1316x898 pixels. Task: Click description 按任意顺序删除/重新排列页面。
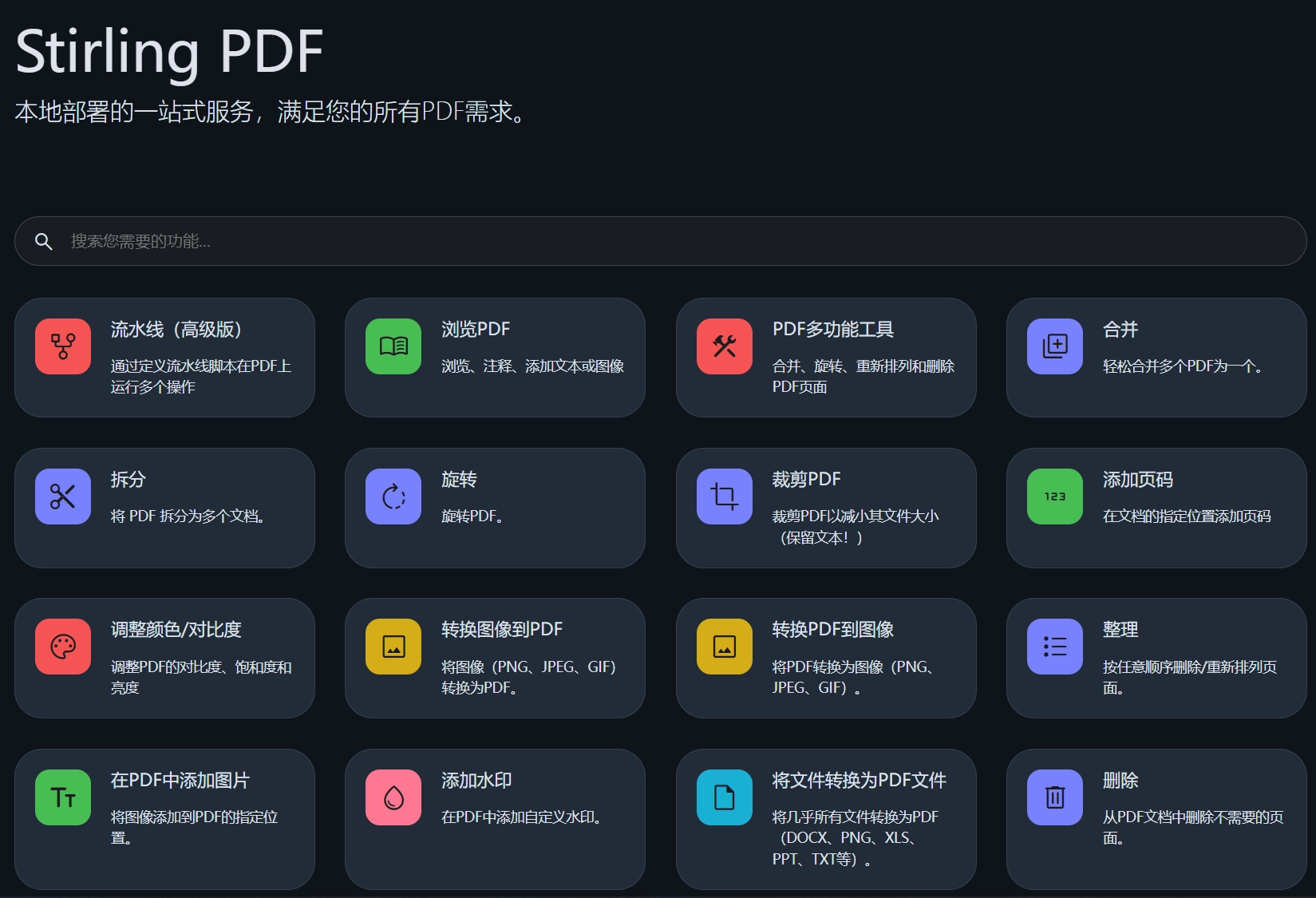click(1190, 677)
